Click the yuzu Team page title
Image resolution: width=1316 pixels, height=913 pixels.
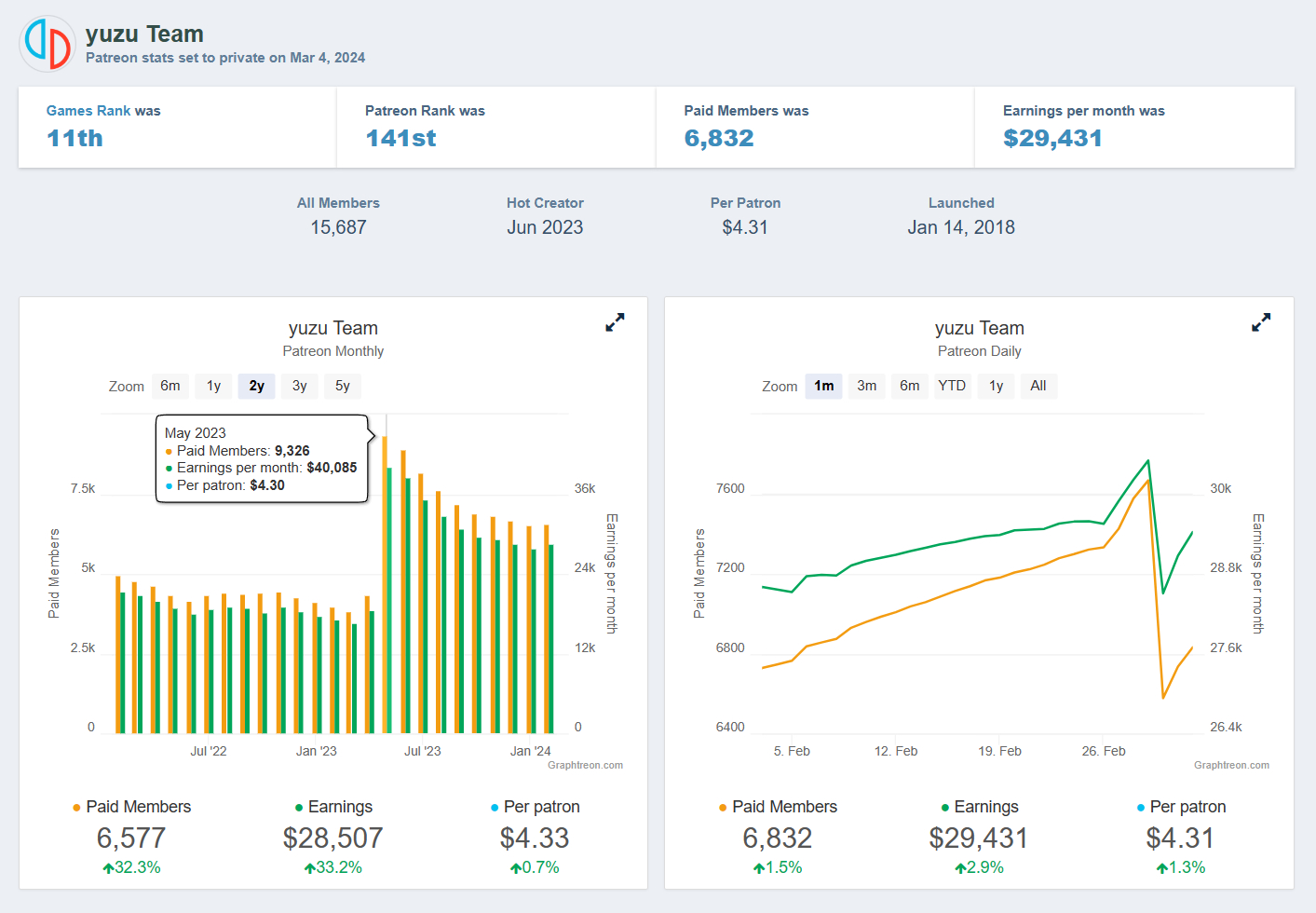144,34
